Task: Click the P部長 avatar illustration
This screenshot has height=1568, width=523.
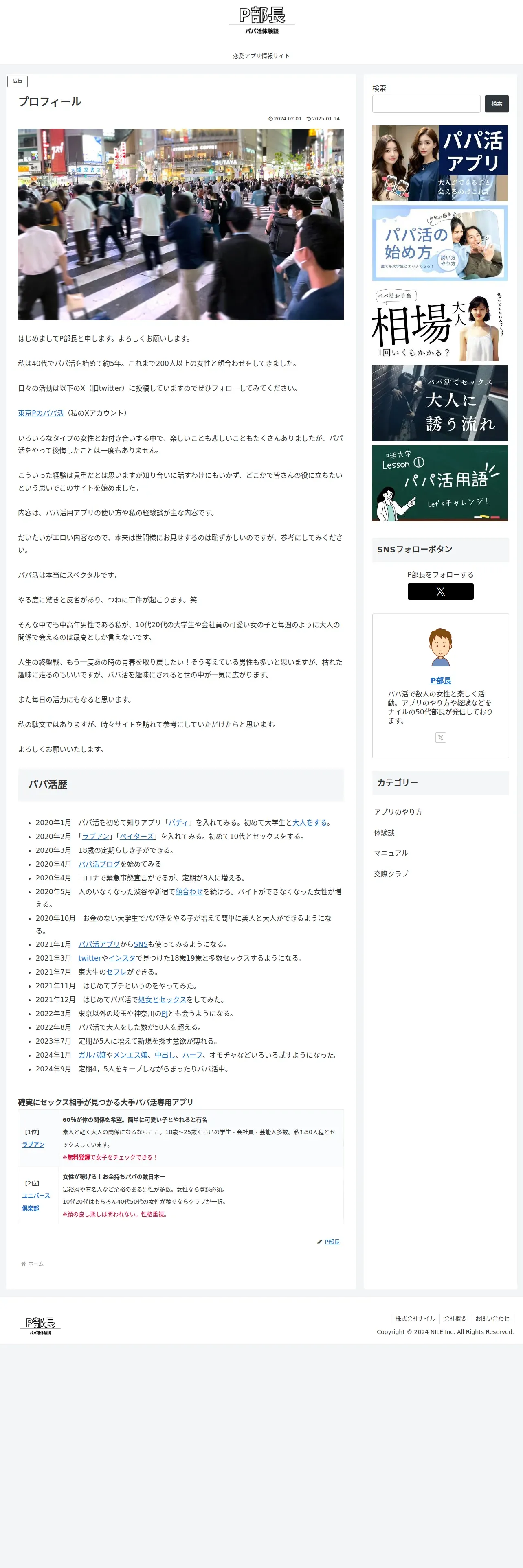Action: pos(440,646)
